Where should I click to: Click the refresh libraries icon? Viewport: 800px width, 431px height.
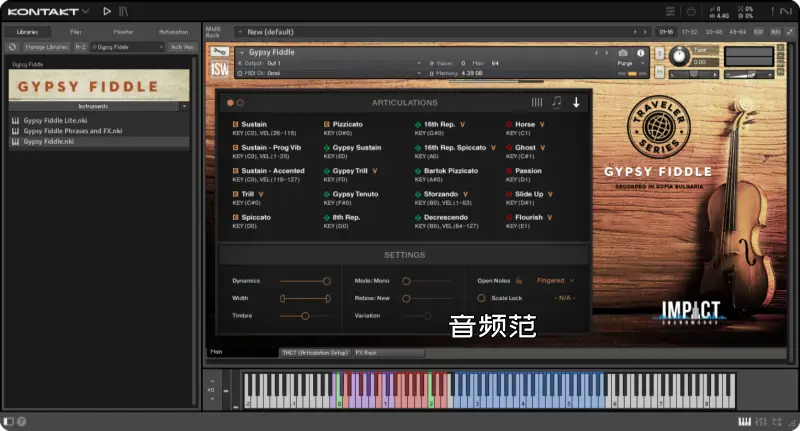(x=13, y=47)
